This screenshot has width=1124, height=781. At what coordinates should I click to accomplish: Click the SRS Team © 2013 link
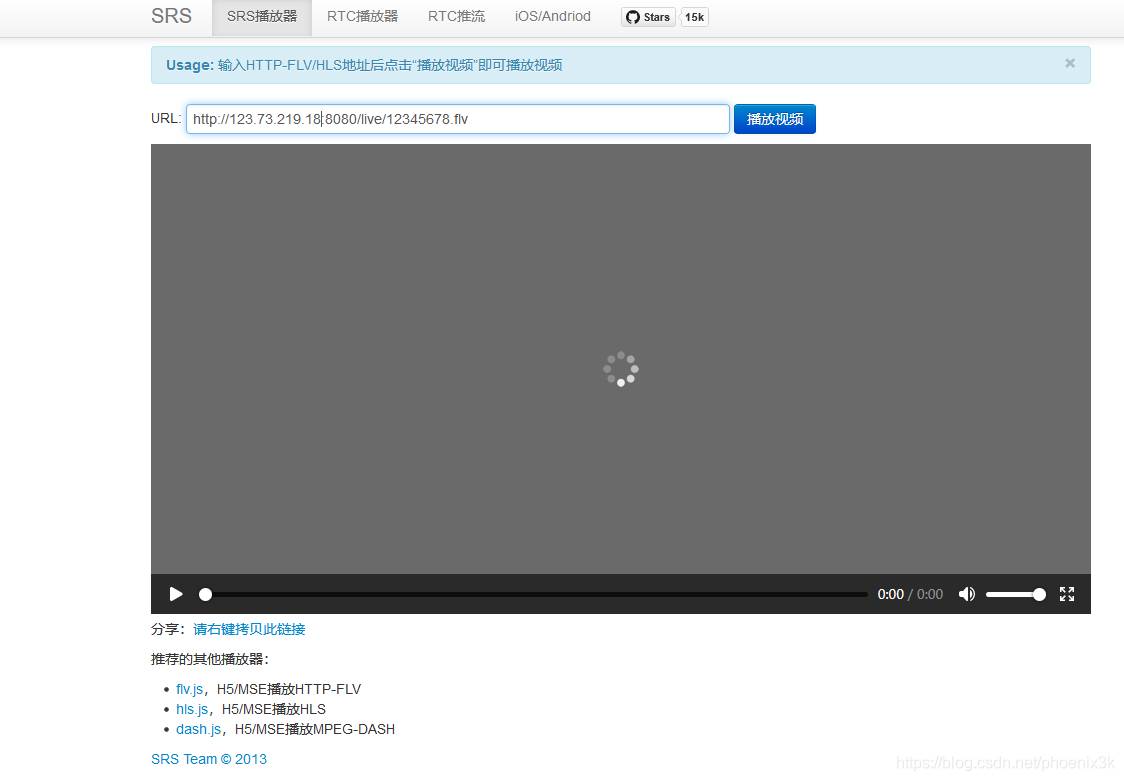[209, 760]
